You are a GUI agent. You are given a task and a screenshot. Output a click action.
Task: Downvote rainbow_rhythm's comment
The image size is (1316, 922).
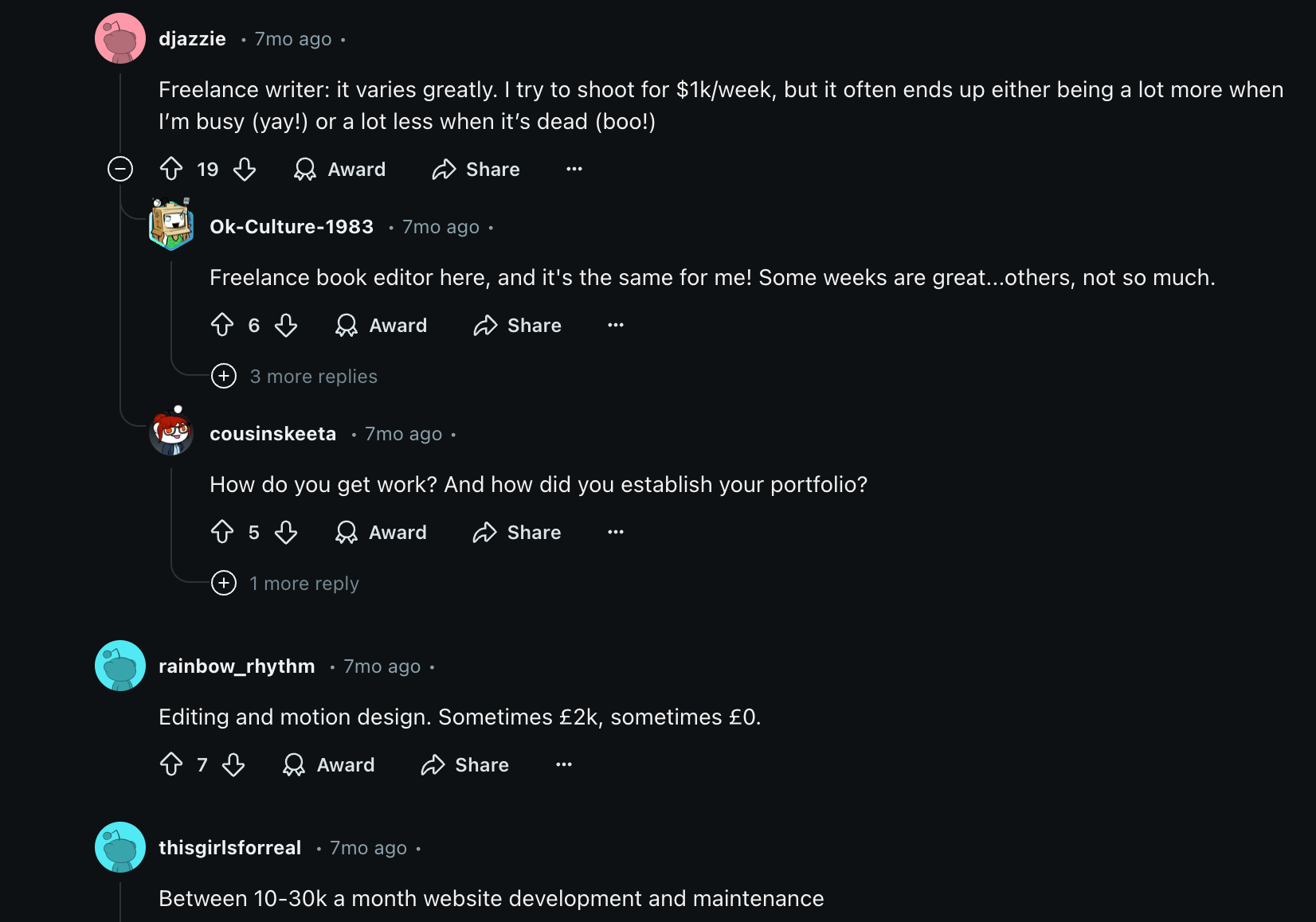click(234, 764)
